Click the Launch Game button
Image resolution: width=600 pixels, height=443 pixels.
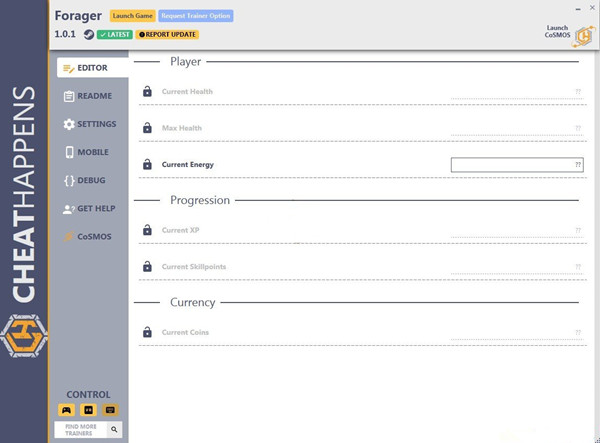click(132, 16)
